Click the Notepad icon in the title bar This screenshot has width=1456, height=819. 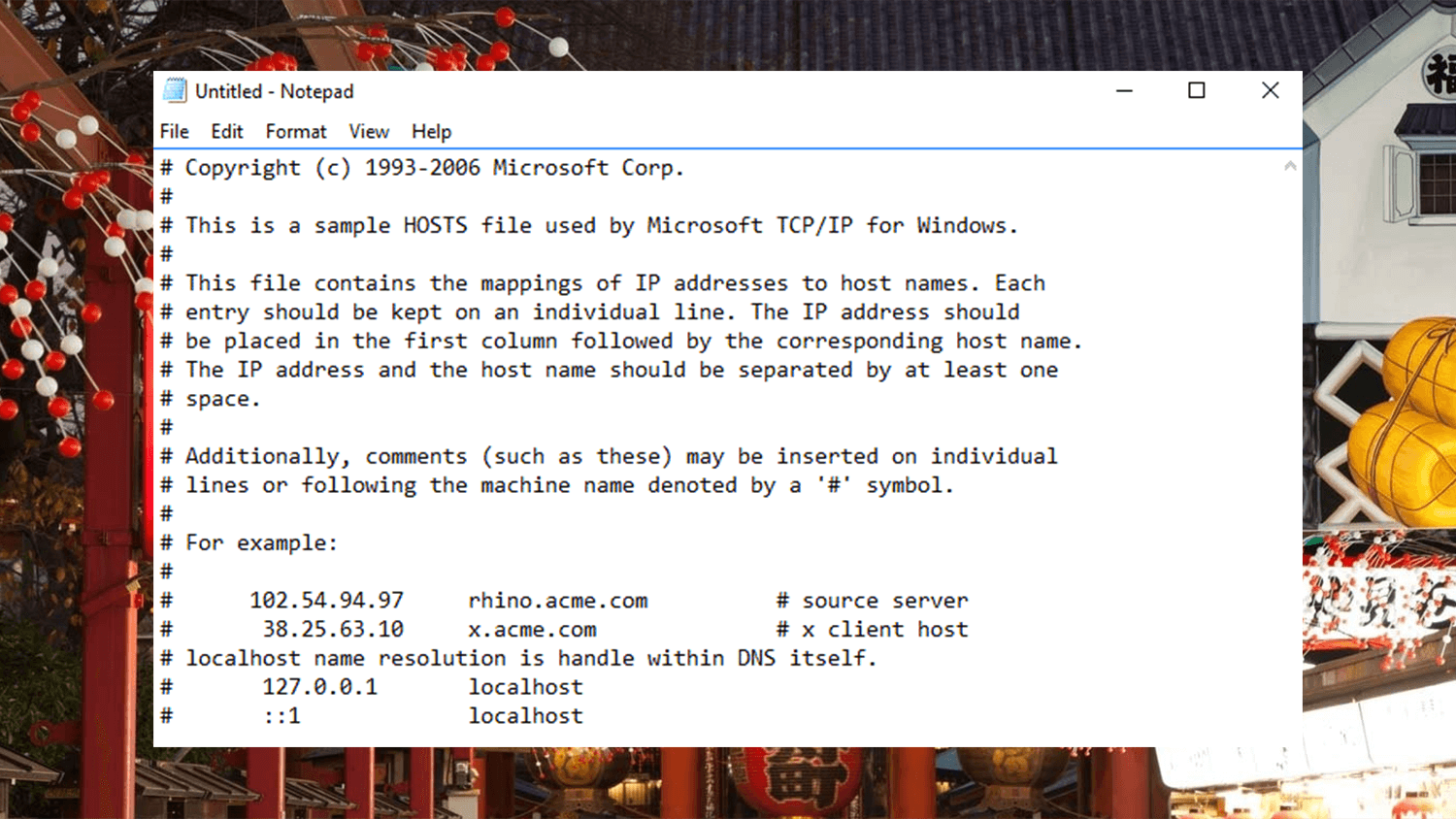(x=176, y=89)
